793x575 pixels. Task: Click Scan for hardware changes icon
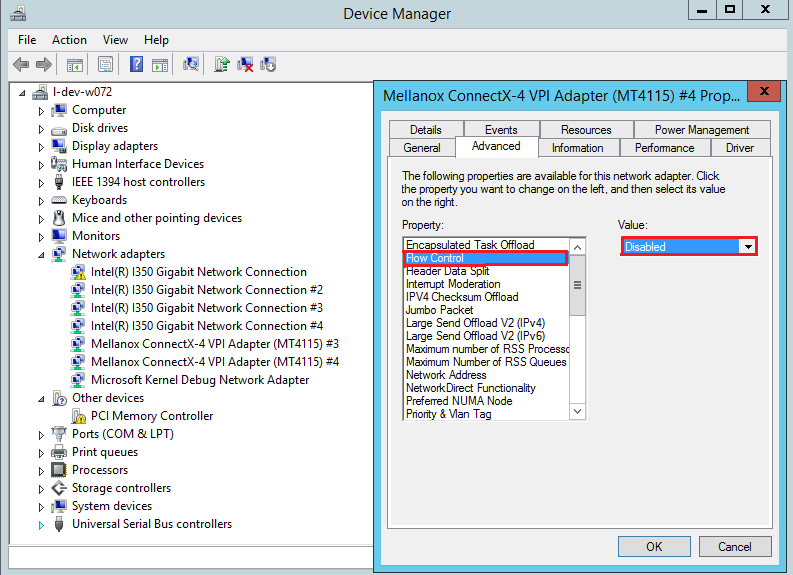click(191, 64)
